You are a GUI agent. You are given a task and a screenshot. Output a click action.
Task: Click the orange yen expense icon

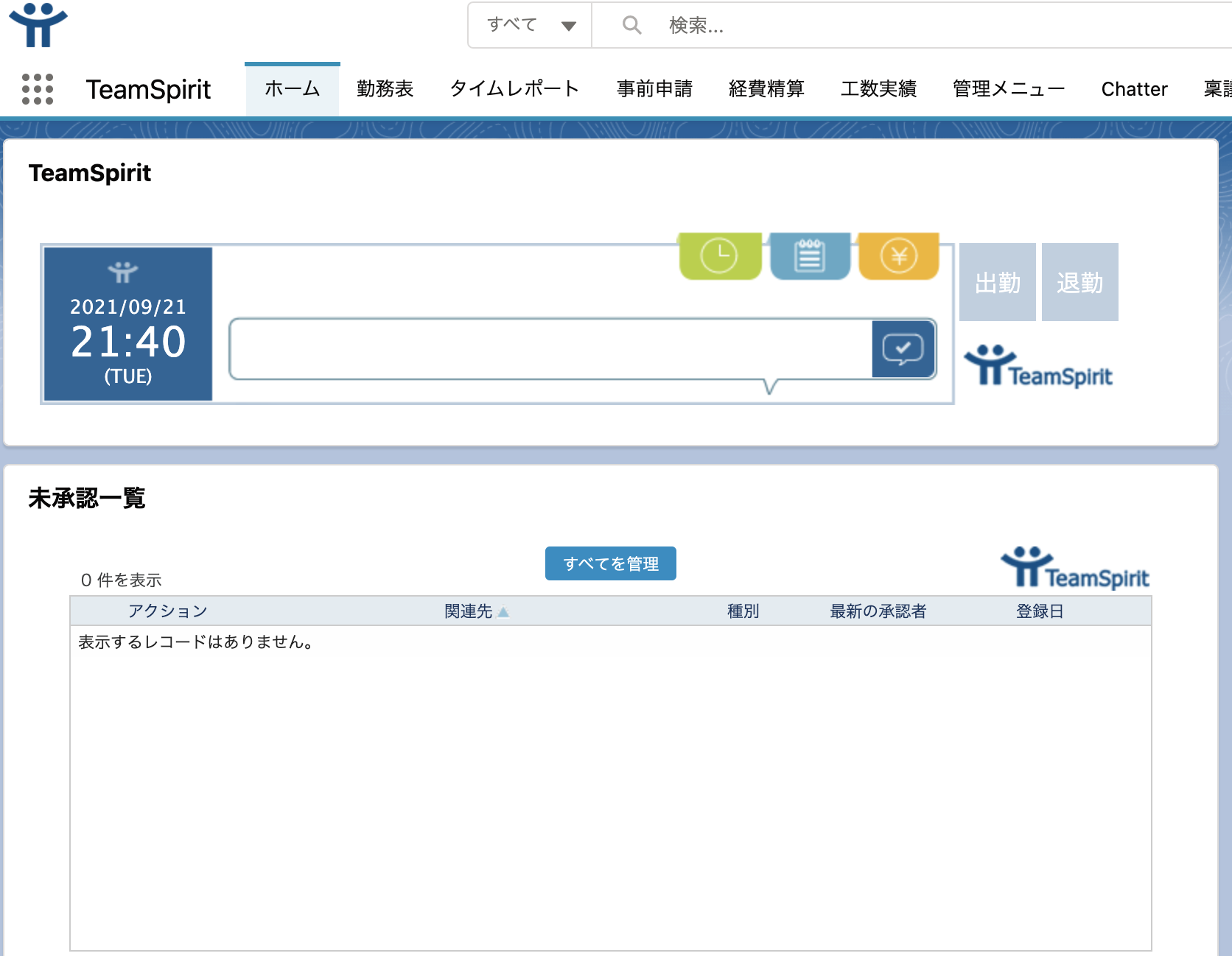click(898, 256)
